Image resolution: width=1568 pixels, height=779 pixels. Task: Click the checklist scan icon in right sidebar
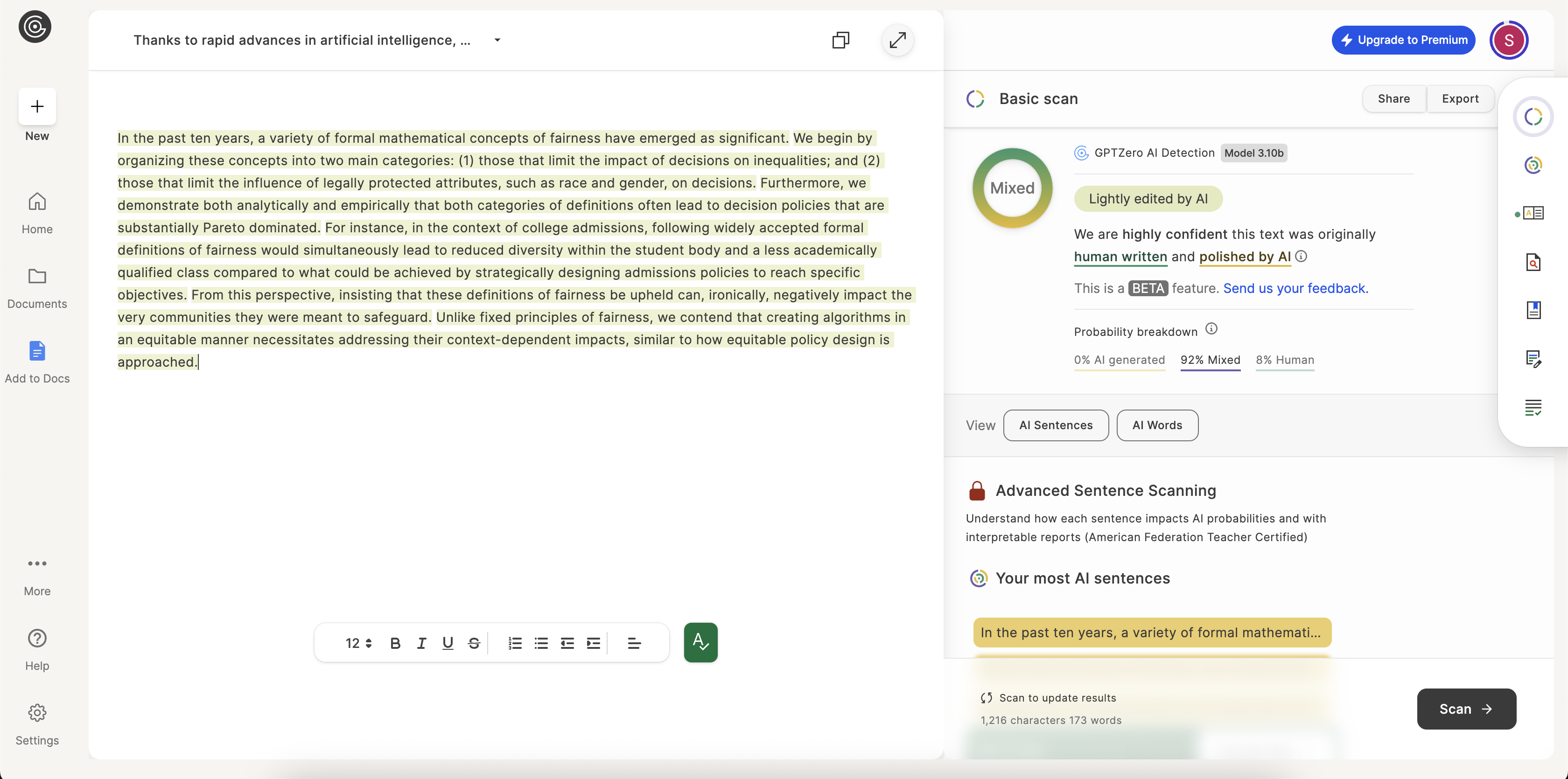point(1534,407)
